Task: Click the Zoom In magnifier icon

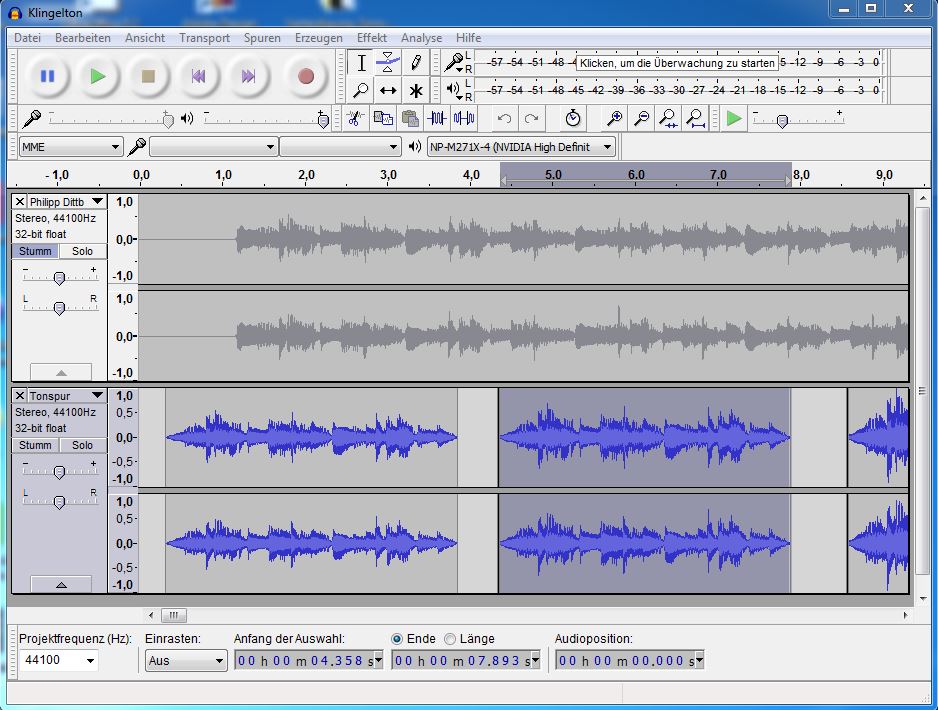Action: coord(615,118)
